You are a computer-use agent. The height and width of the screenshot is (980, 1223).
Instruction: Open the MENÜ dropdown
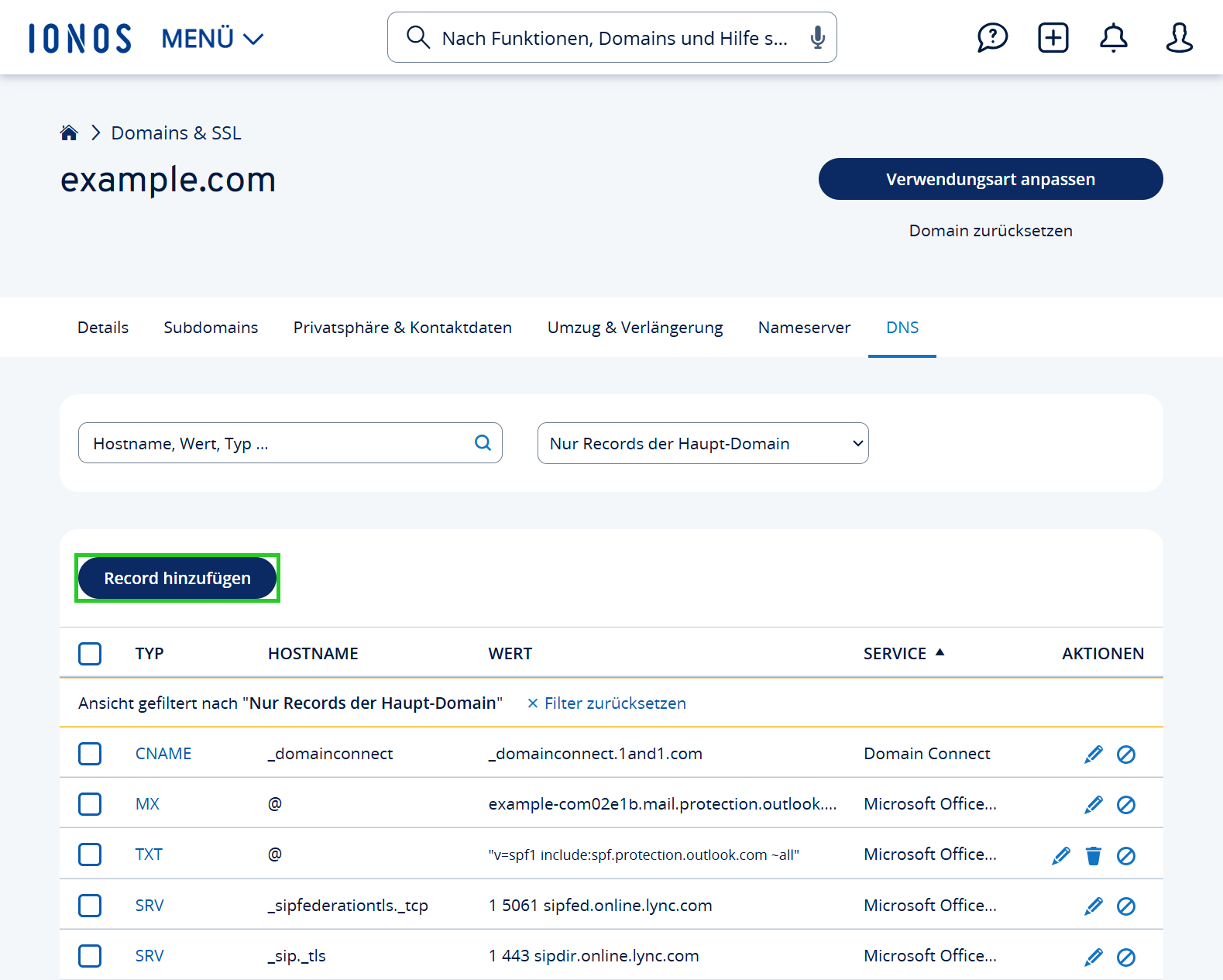(212, 38)
